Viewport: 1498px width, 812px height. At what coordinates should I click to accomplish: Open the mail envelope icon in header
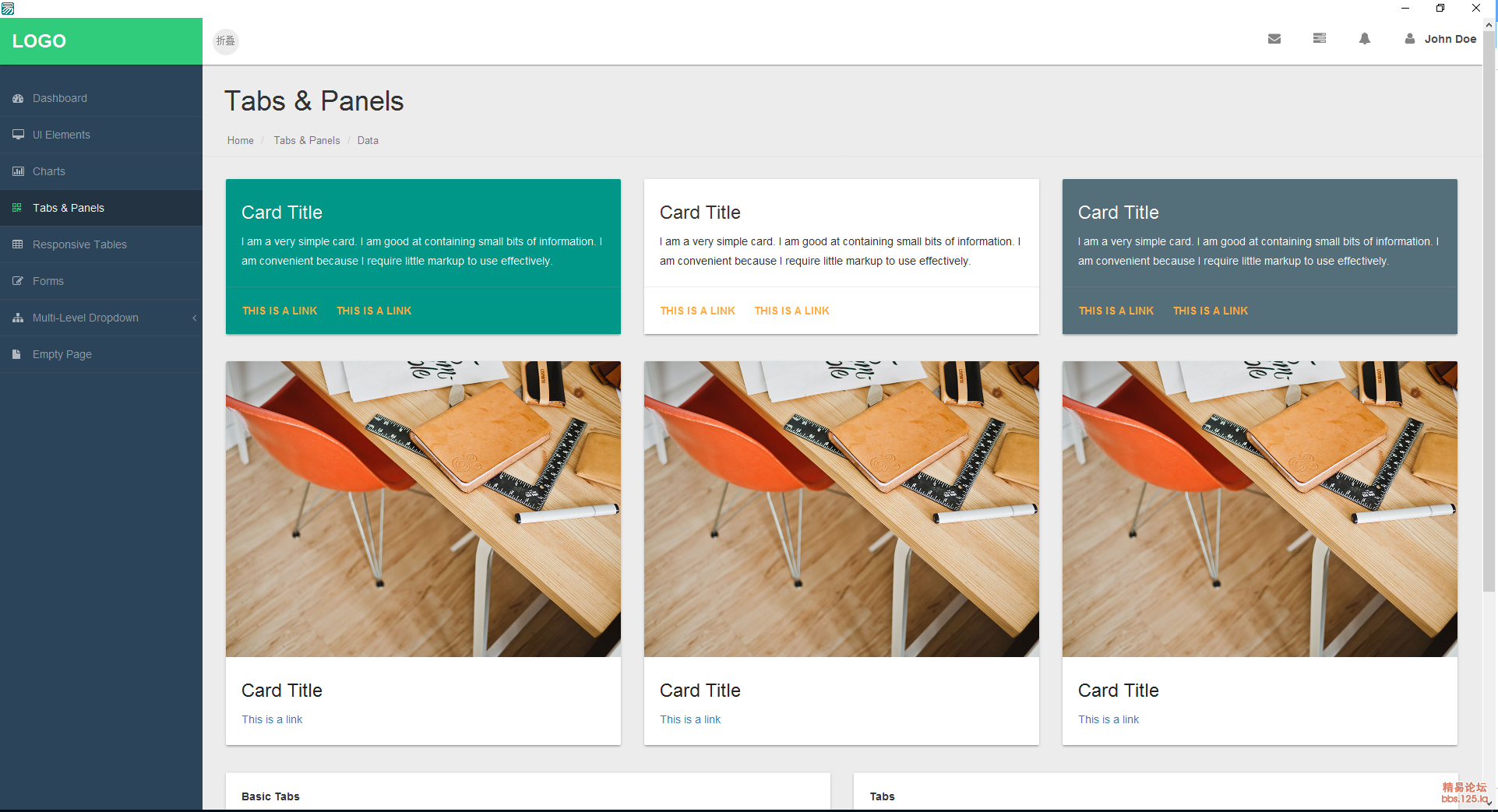[1274, 39]
